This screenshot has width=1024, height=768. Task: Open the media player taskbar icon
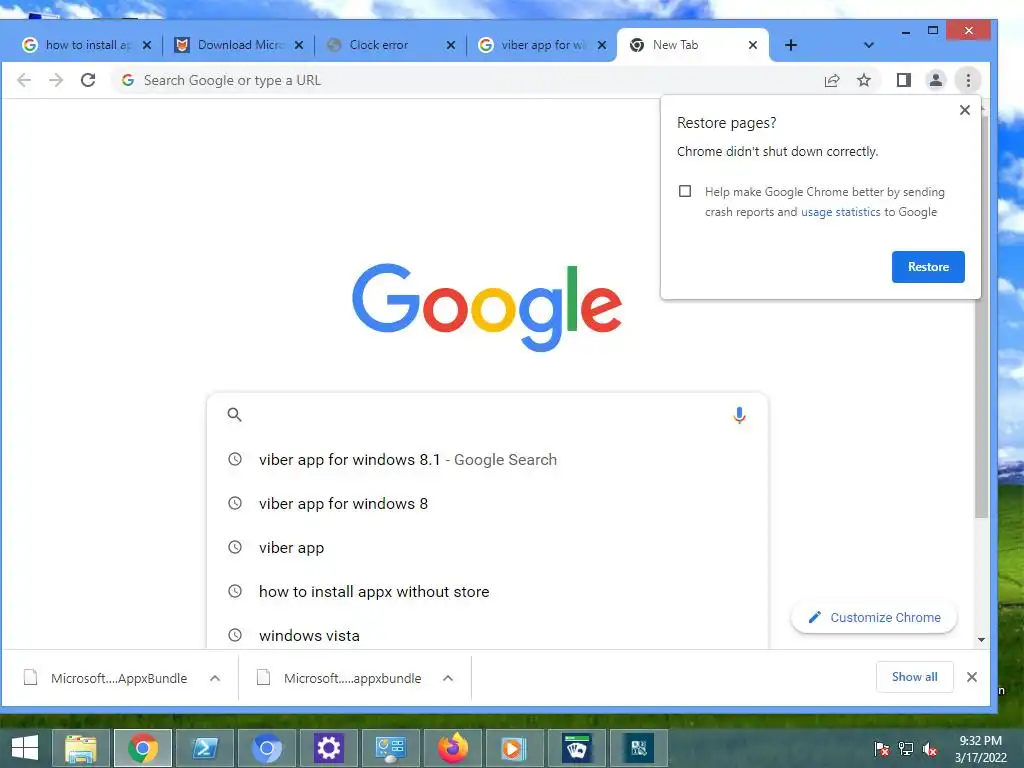(513, 748)
